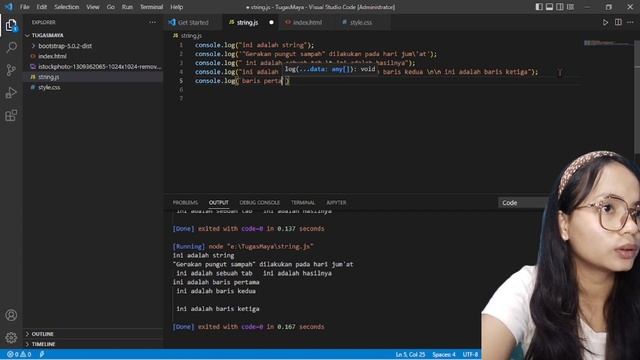The width and height of the screenshot is (640, 360).
Task: Toggle primary side bar layout icon
Action: click(539, 7)
